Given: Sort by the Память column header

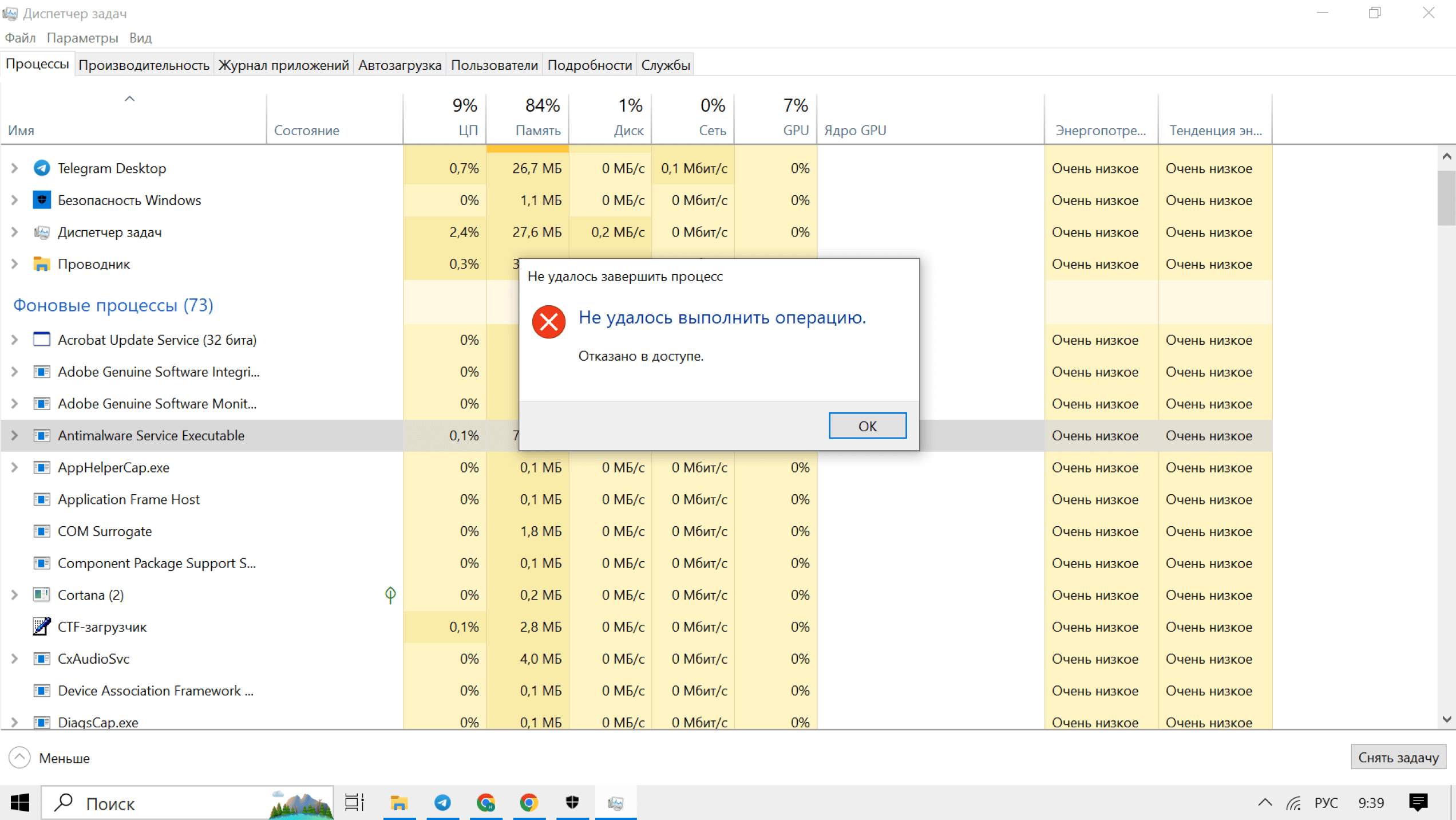Looking at the screenshot, I should 537,131.
